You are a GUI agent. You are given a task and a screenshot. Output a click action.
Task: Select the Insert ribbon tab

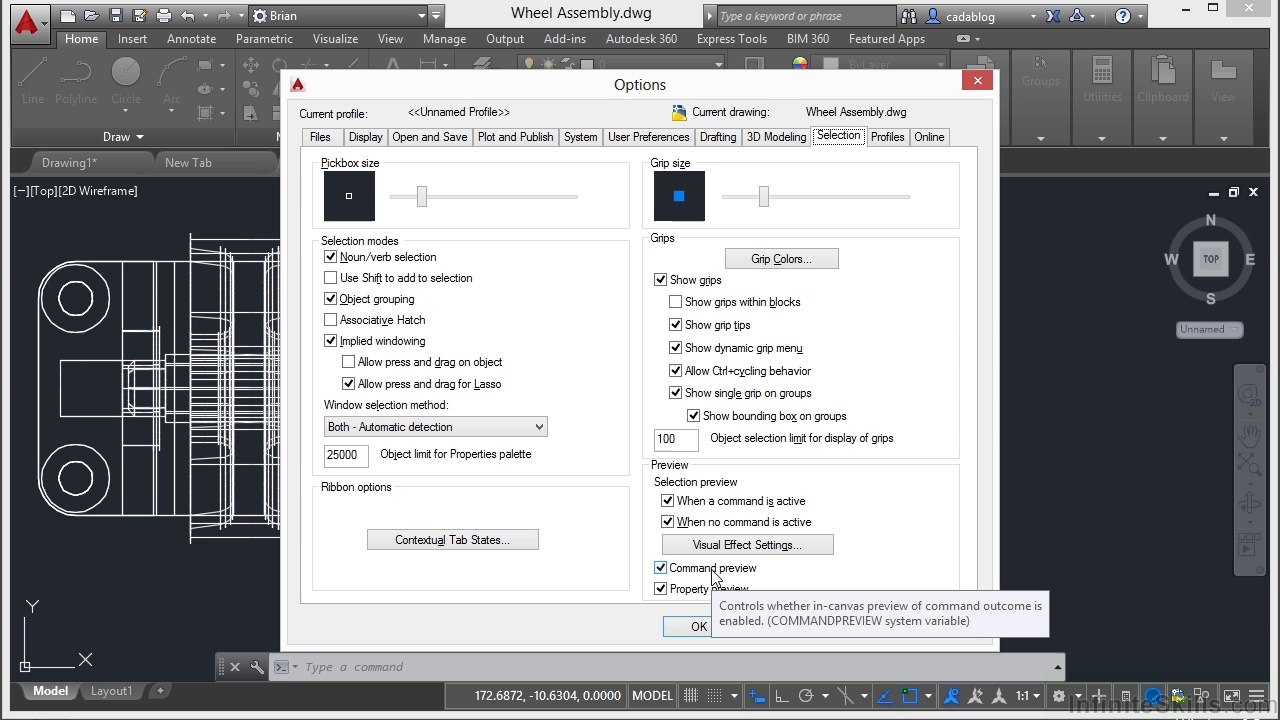(x=132, y=39)
